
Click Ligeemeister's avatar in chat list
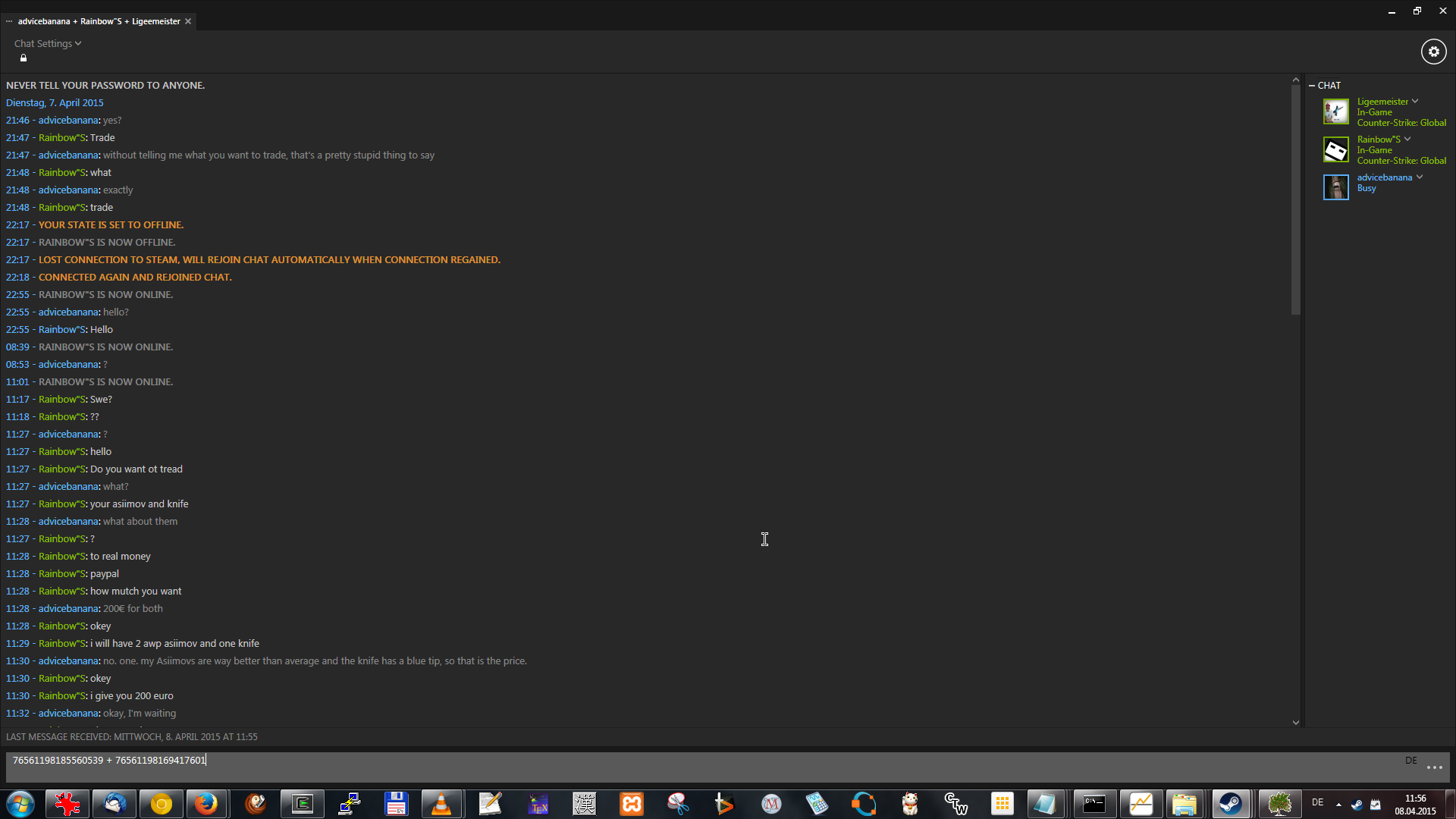tap(1335, 111)
